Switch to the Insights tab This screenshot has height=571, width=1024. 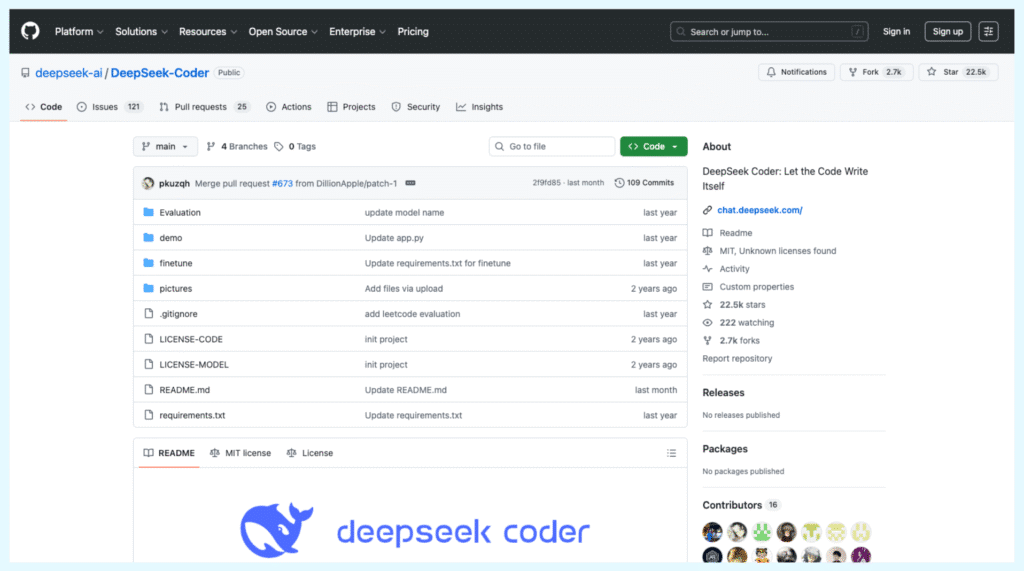coord(479,106)
